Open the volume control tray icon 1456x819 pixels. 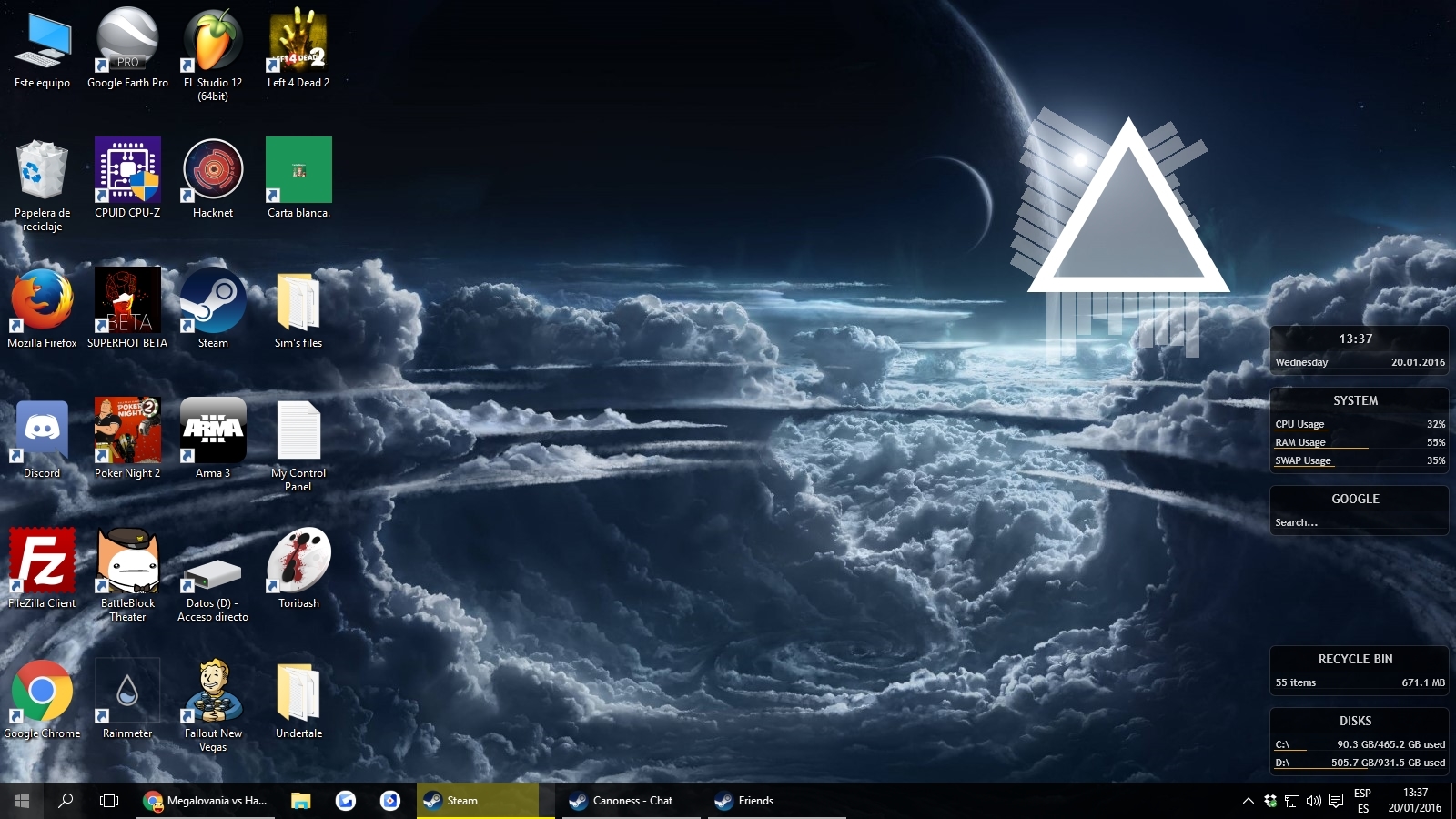tap(1313, 801)
